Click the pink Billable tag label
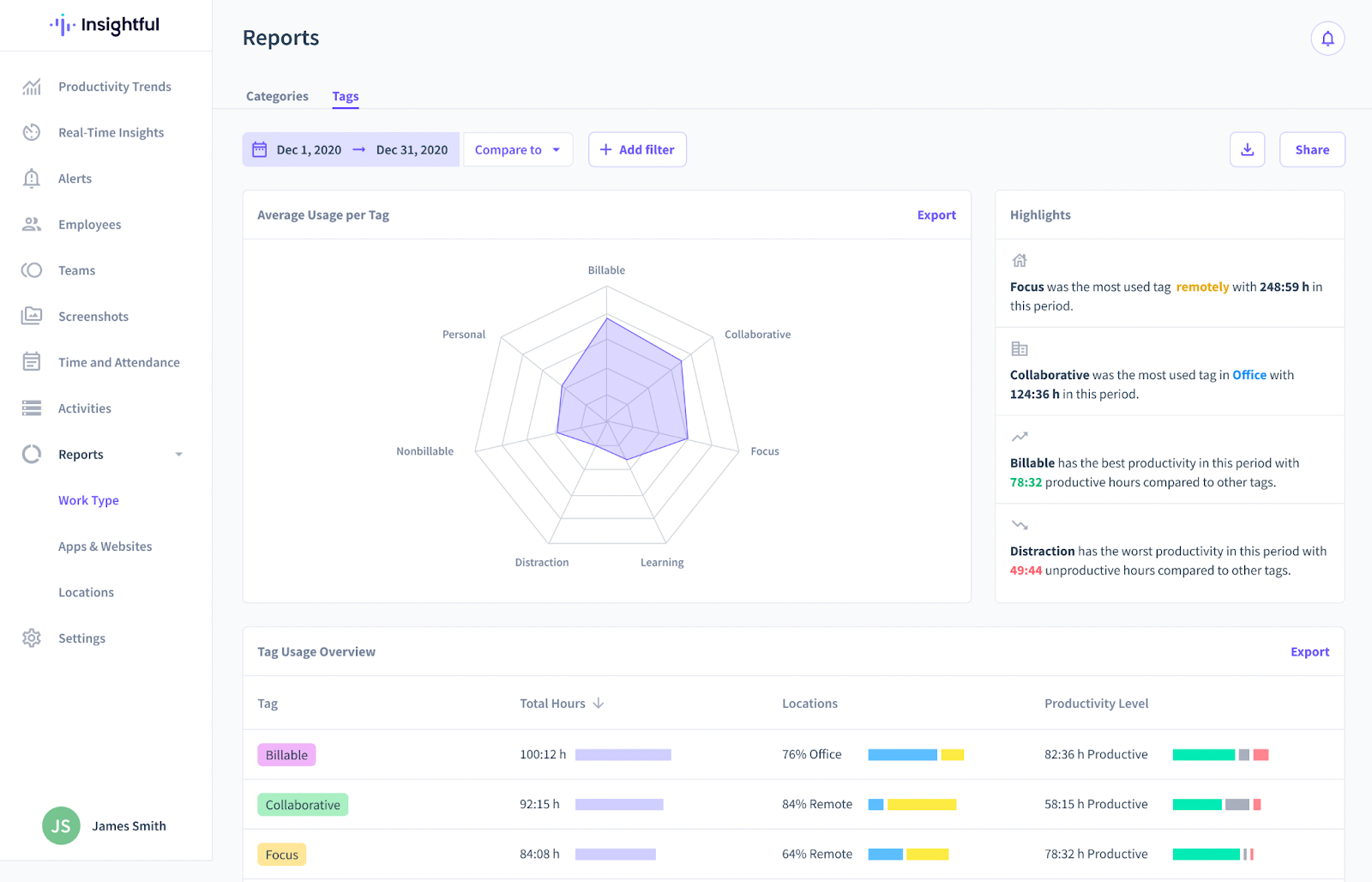Image resolution: width=1372 pixels, height=882 pixels. (286, 755)
